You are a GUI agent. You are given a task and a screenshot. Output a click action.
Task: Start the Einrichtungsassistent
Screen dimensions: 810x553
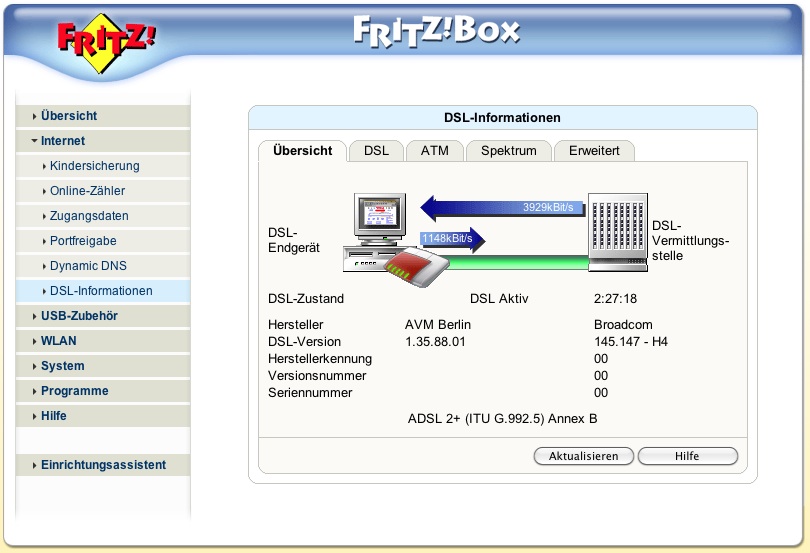click(103, 465)
